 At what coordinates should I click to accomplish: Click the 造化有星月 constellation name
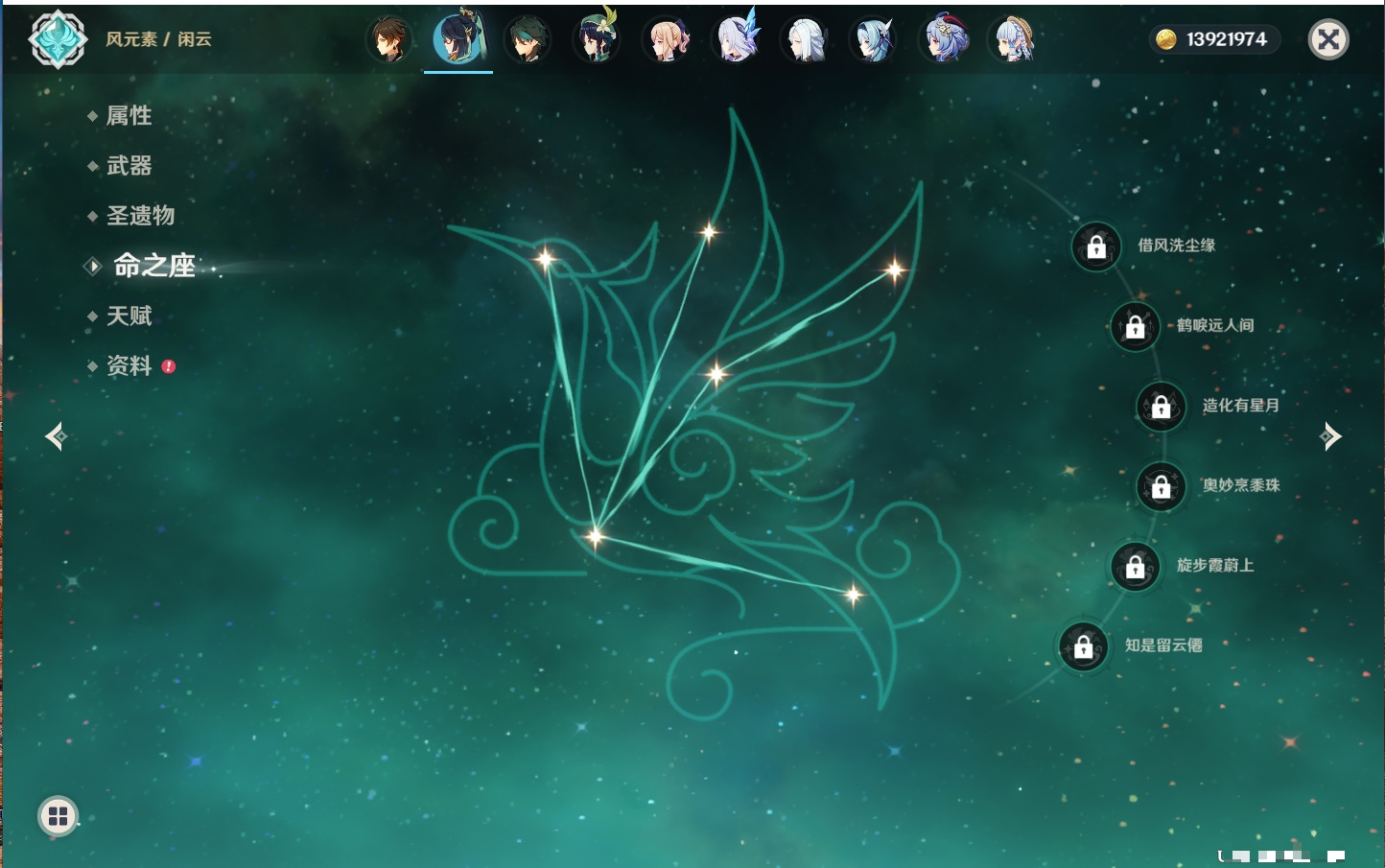pyautogui.click(x=1241, y=406)
